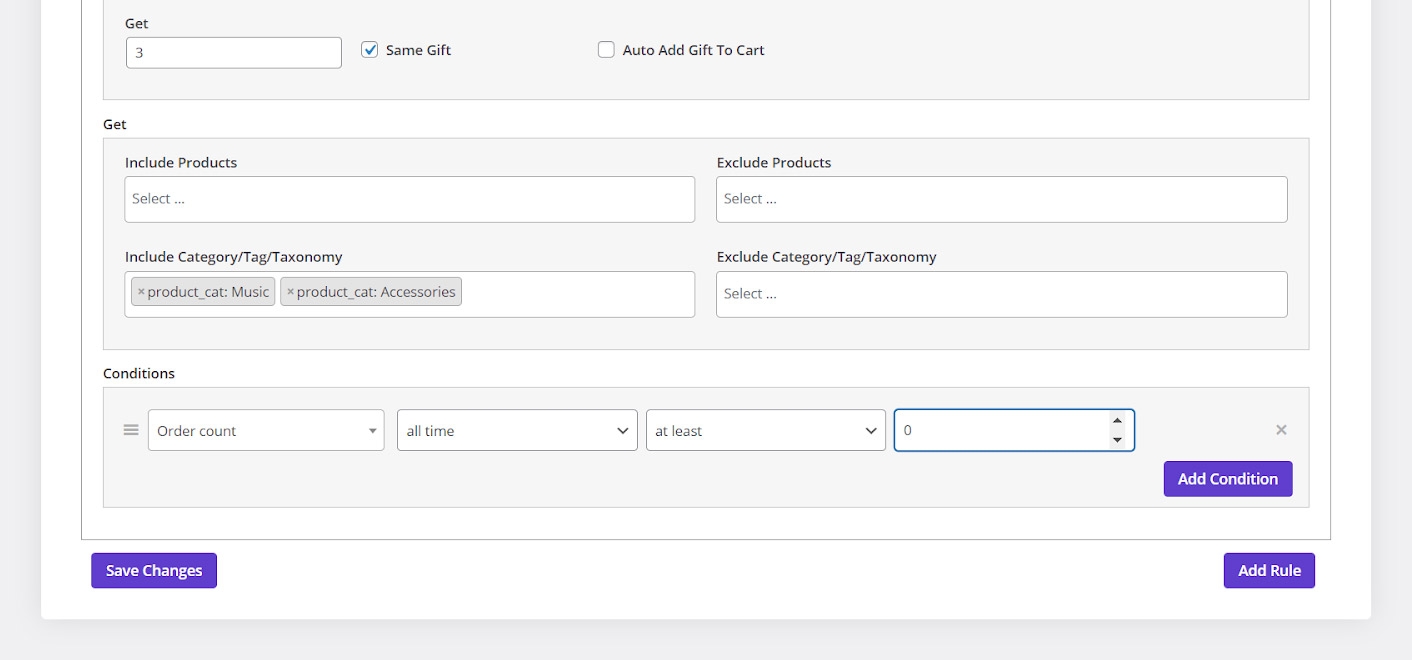
Task: Decrement the order count value
Action: click(1117, 440)
